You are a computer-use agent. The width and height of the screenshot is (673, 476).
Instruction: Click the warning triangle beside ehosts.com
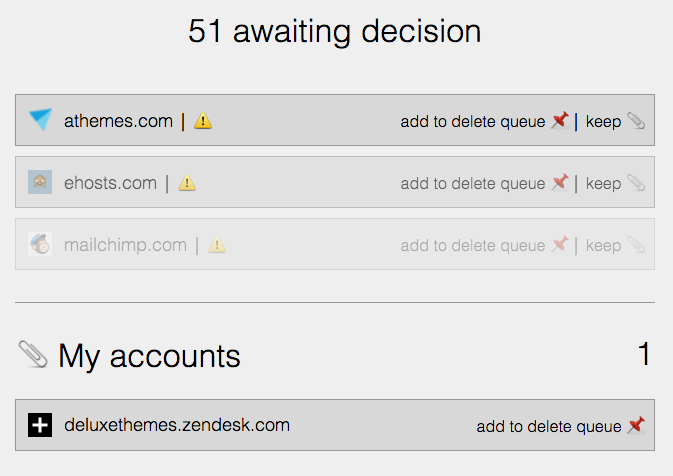click(x=187, y=182)
